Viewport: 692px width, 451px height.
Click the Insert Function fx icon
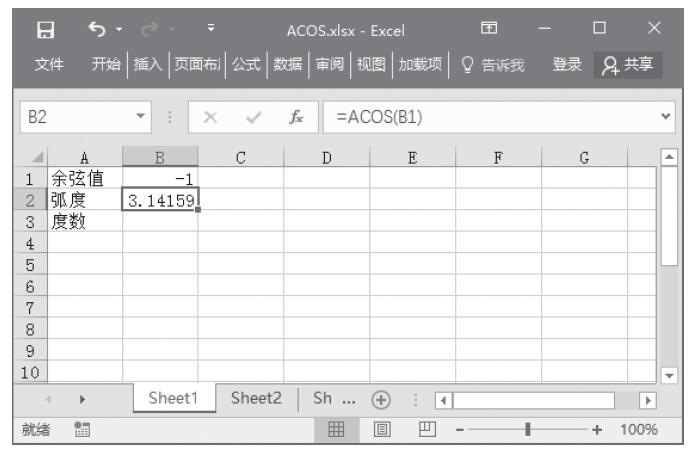[x=298, y=116]
